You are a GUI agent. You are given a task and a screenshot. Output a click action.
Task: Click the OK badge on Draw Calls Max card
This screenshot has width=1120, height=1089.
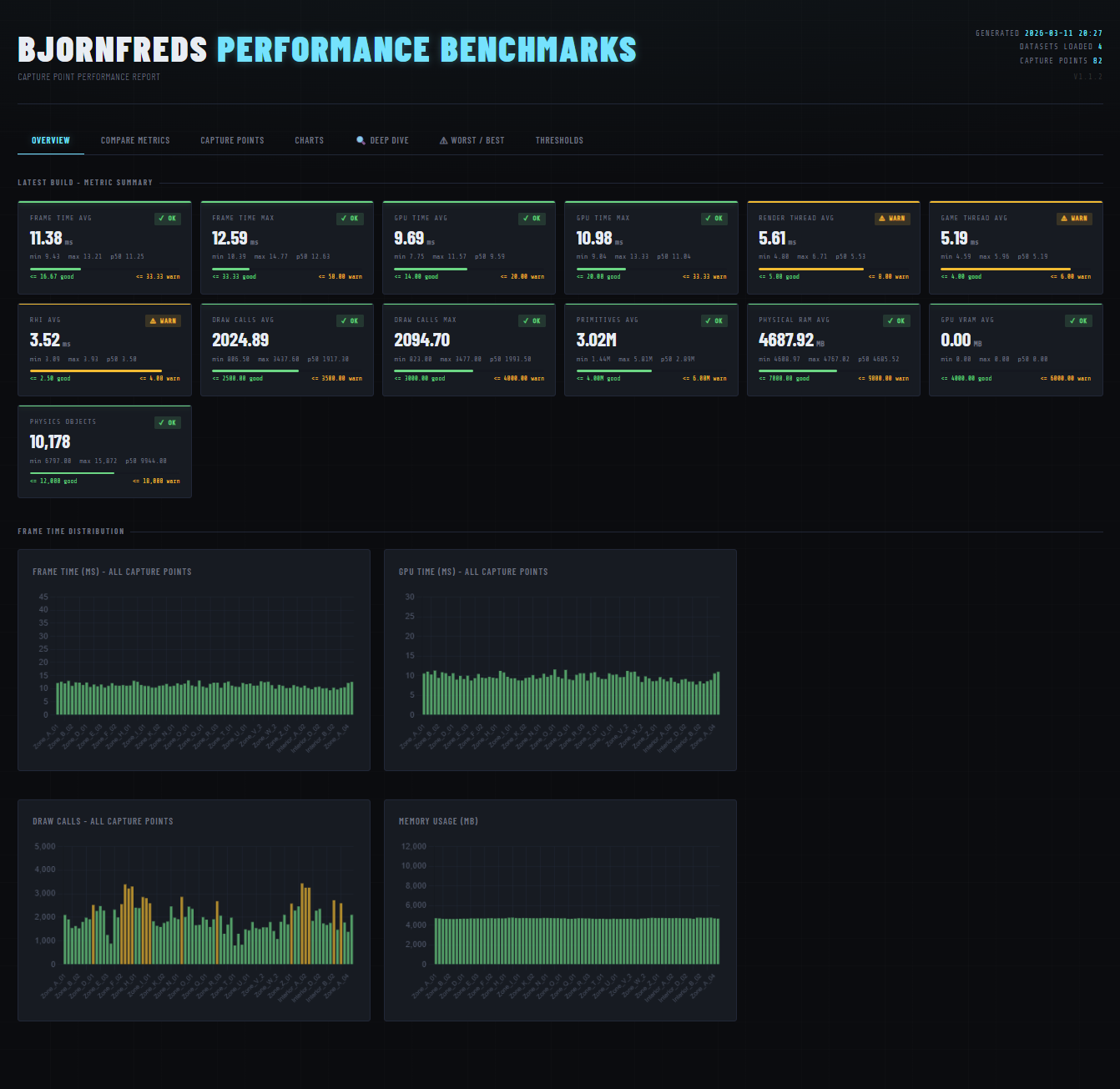pos(532,320)
